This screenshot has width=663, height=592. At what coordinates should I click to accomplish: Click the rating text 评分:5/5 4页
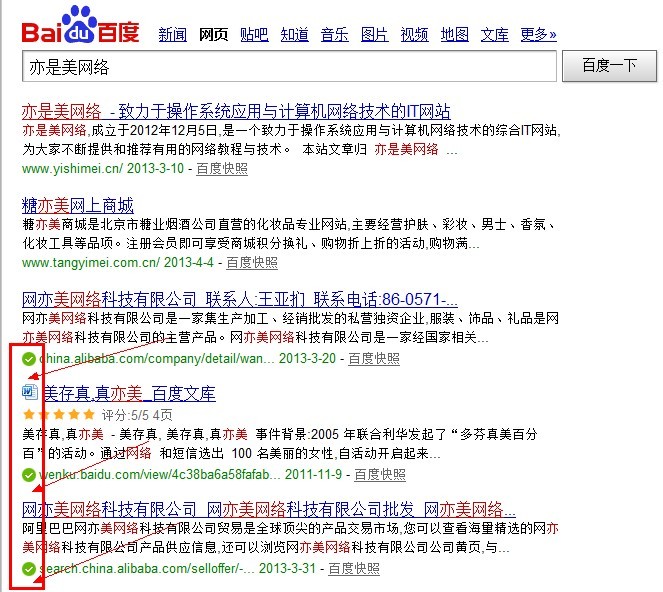137,415
